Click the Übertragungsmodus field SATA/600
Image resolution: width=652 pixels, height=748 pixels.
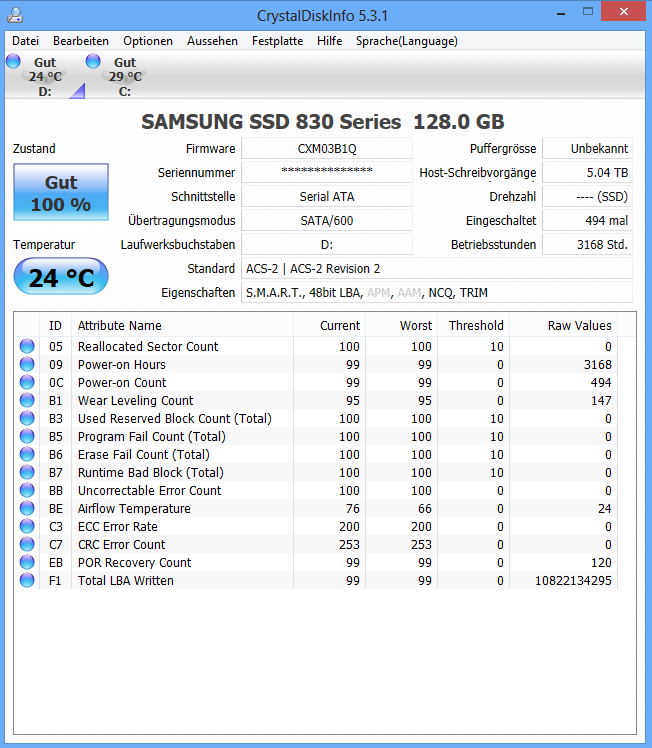[327, 220]
